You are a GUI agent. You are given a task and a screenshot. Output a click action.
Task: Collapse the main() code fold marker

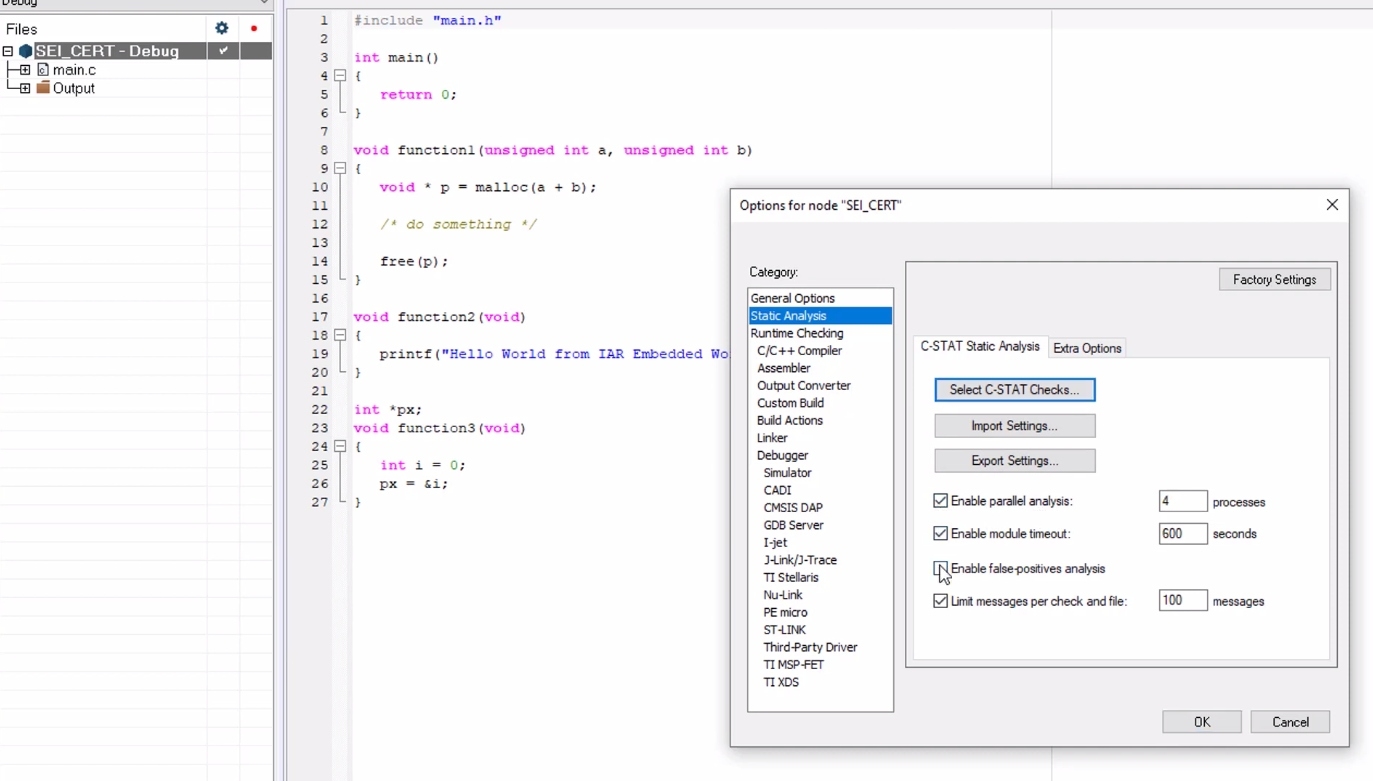tap(340, 76)
